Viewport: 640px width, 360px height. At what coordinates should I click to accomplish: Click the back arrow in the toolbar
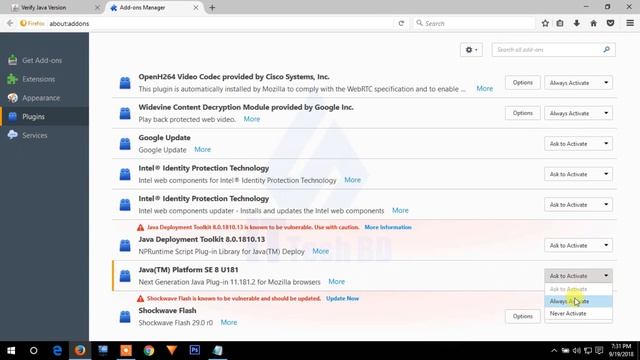point(10,23)
